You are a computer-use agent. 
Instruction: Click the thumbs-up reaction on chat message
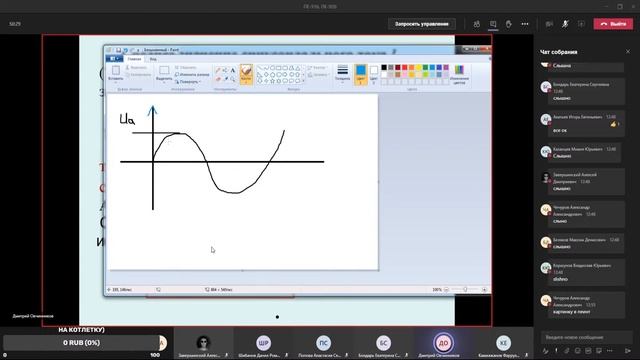coord(613,124)
